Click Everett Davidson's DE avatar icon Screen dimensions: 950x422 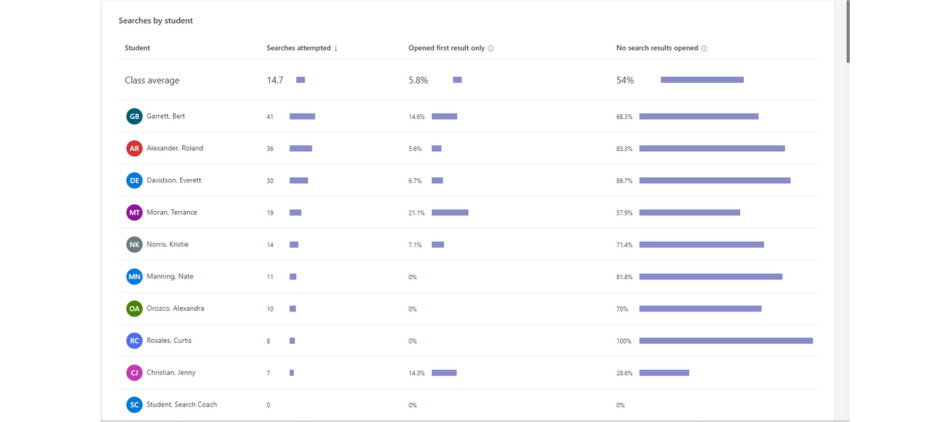click(x=134, y=180)
